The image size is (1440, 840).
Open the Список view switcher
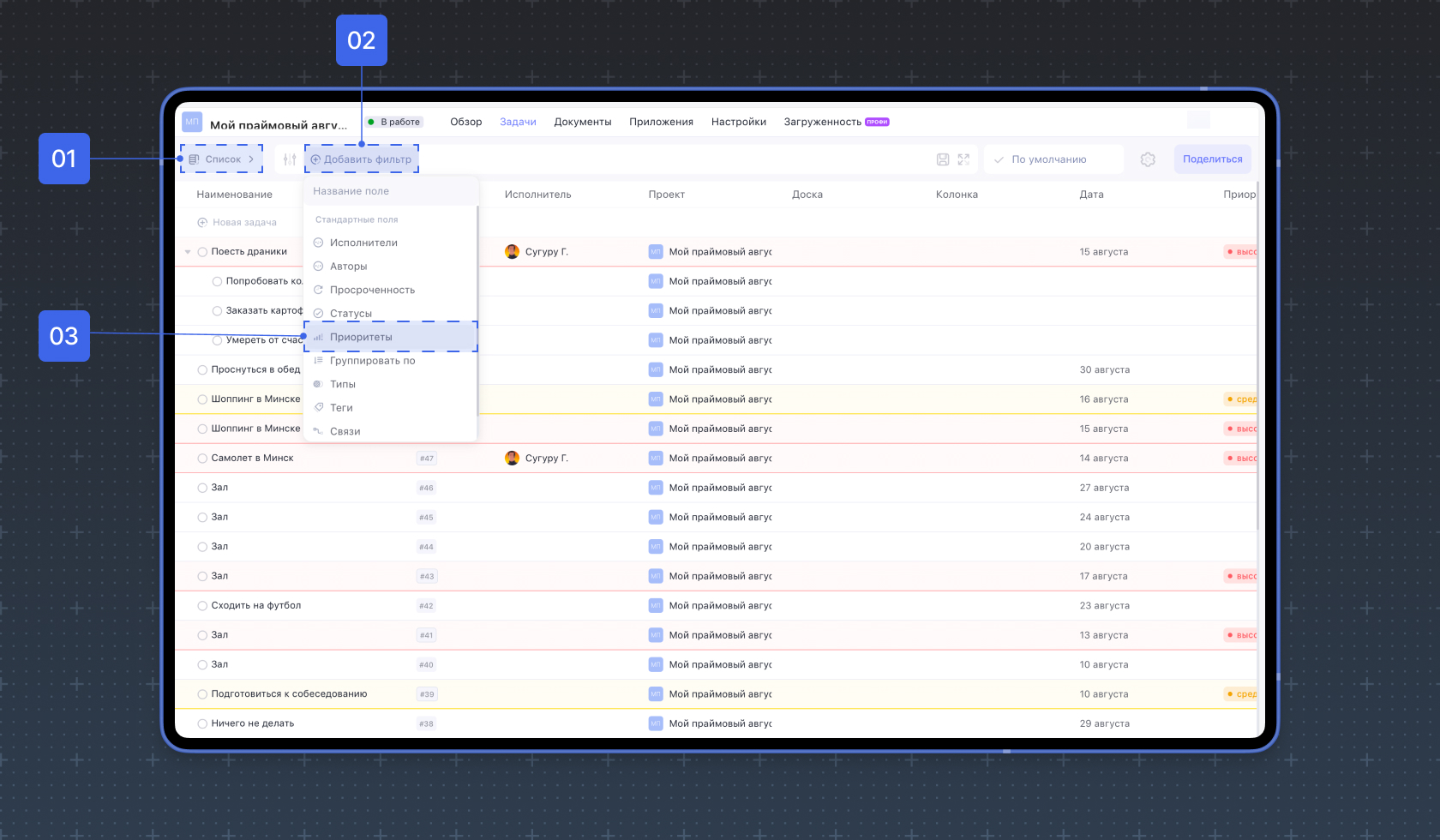222,159
